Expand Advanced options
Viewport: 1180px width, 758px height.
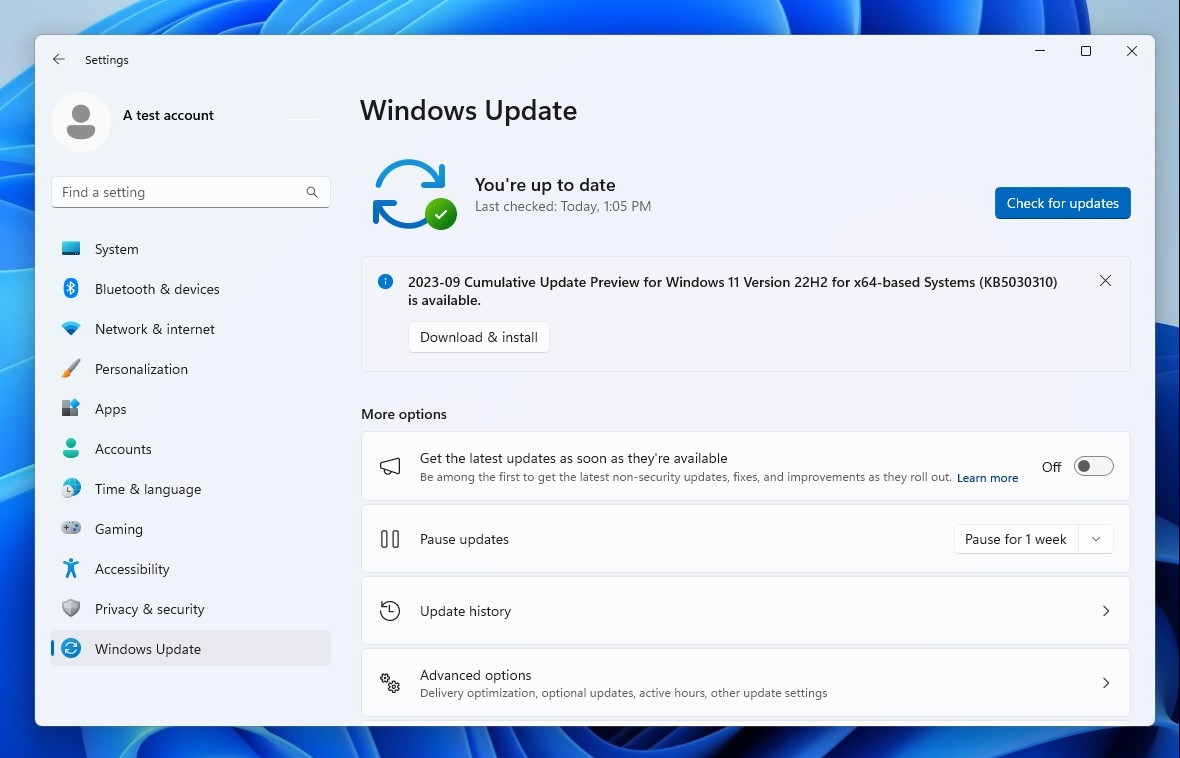(x=1106, y=683)
